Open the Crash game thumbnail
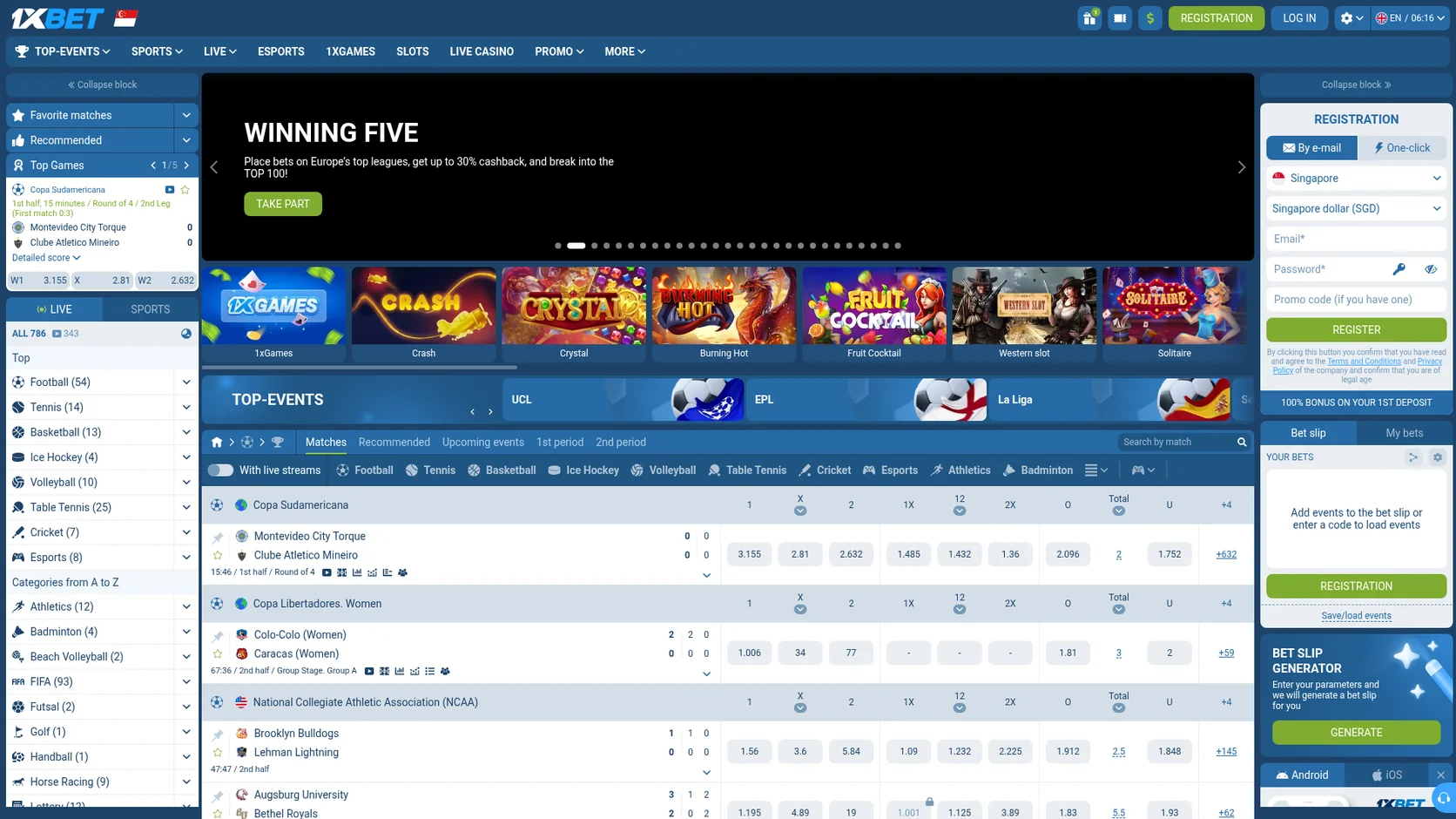 tap(424, 306)
